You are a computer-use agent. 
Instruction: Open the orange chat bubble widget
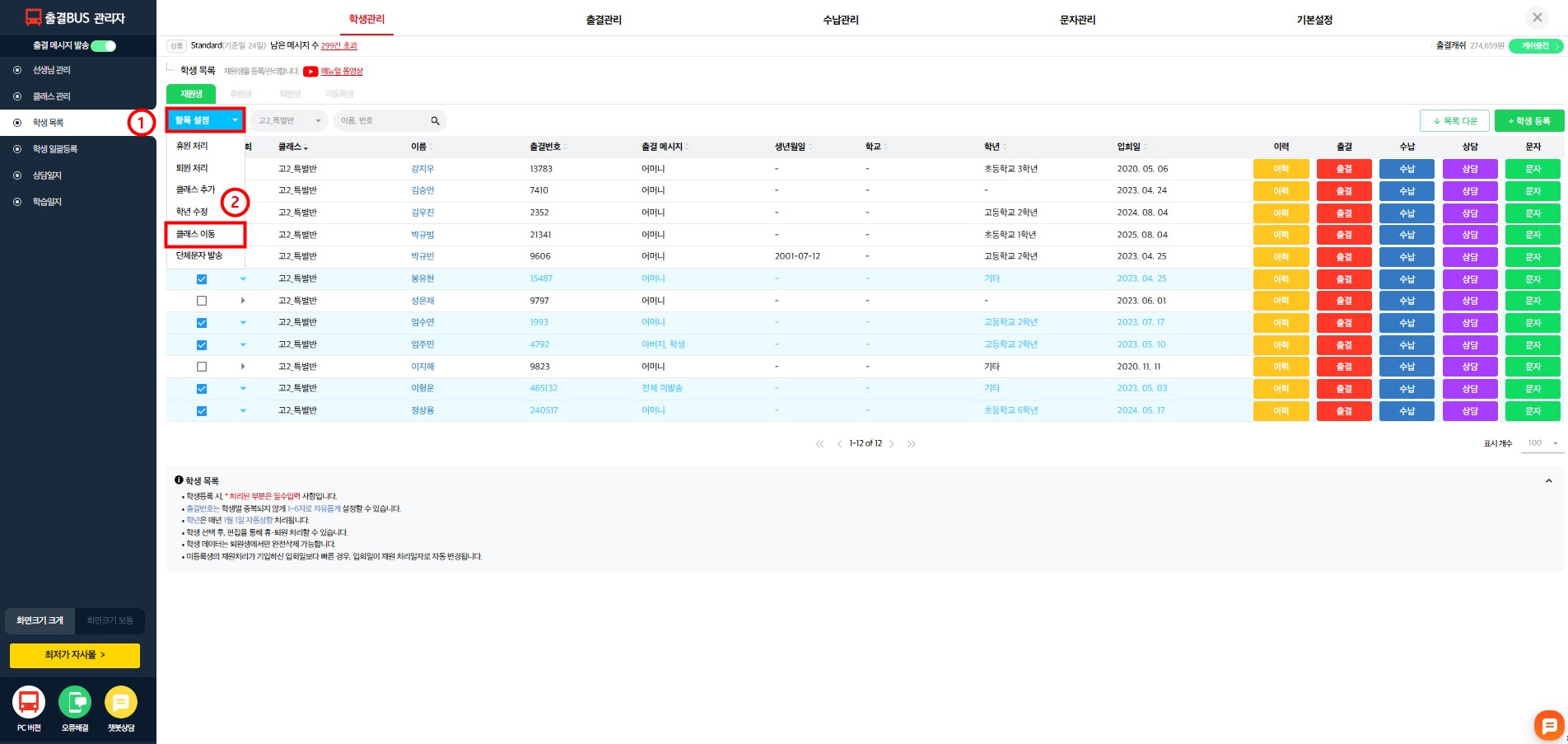pos(1548,725)
